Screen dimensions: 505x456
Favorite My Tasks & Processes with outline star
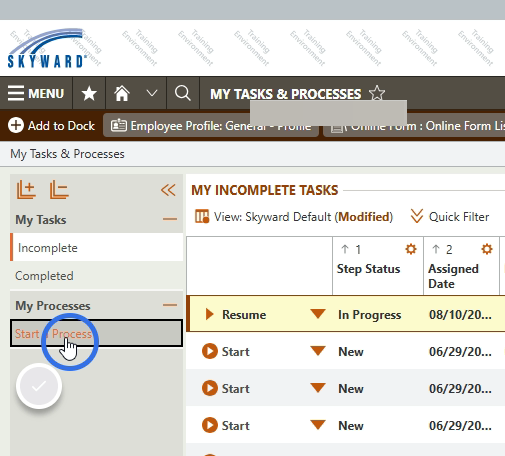click(377, 93)
